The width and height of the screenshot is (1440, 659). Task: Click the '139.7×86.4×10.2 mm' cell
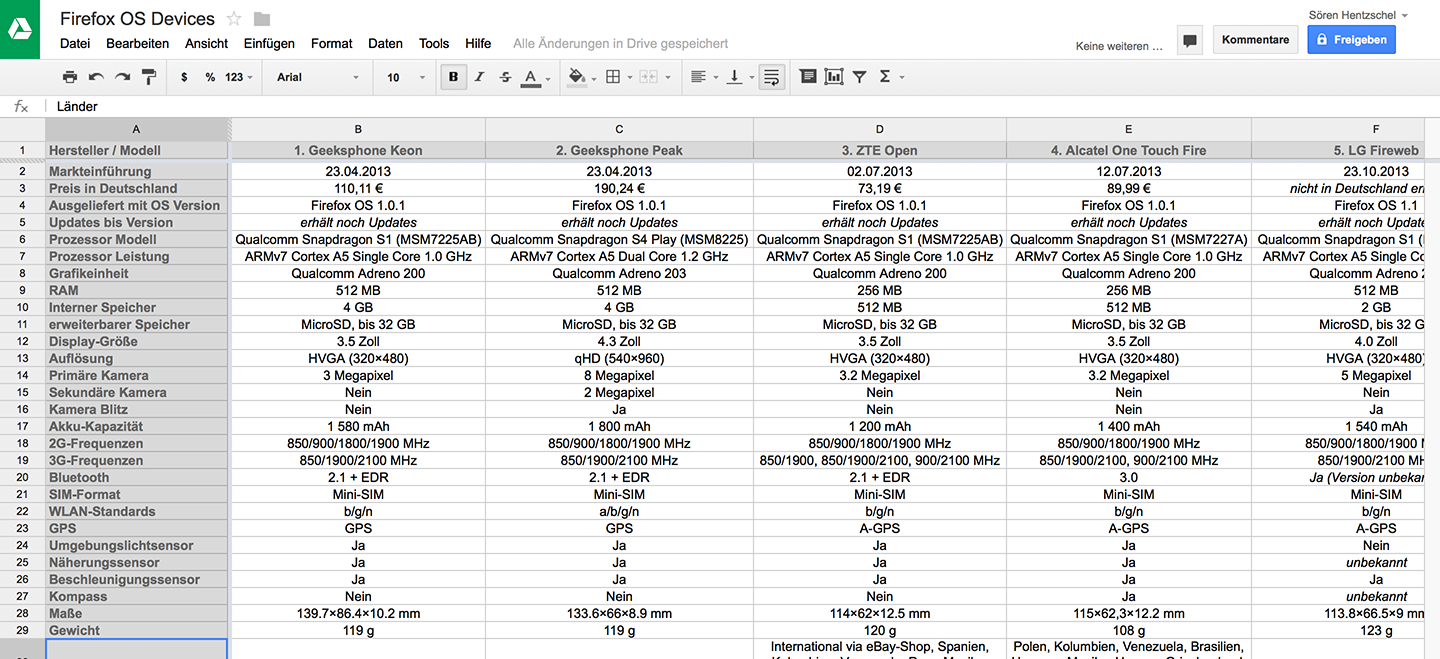pos(358,613)
